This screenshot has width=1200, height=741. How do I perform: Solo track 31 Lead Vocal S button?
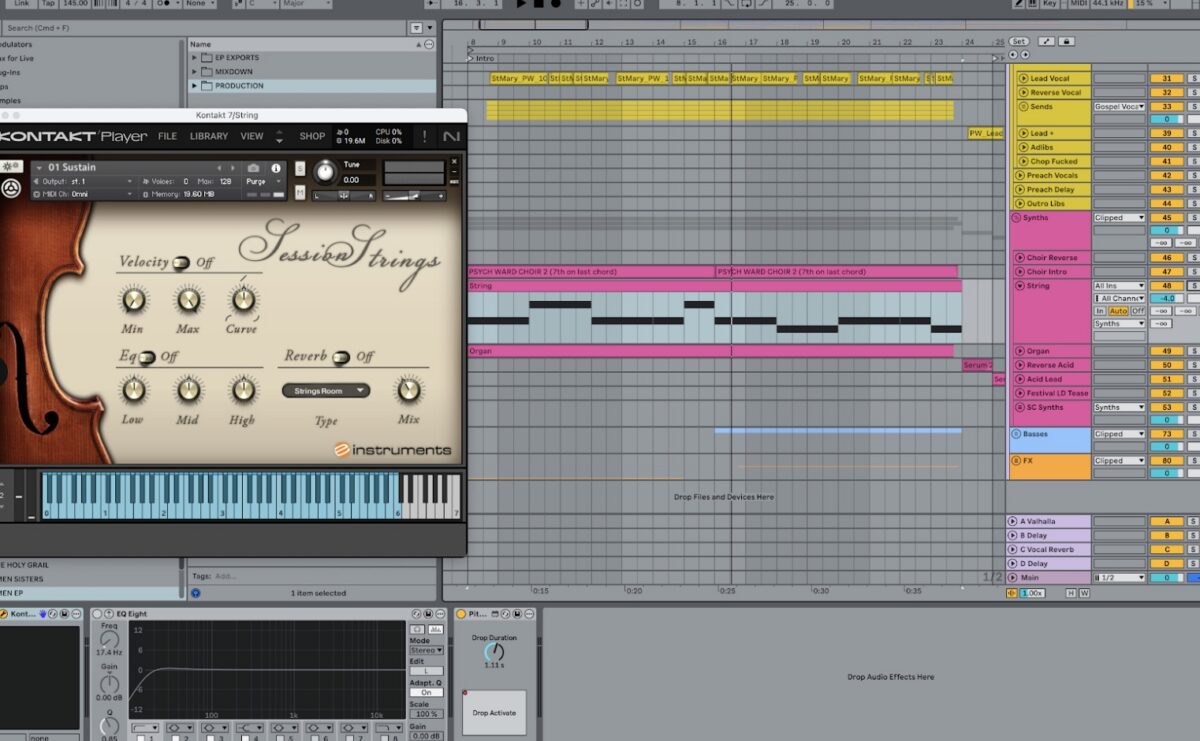1194,78
